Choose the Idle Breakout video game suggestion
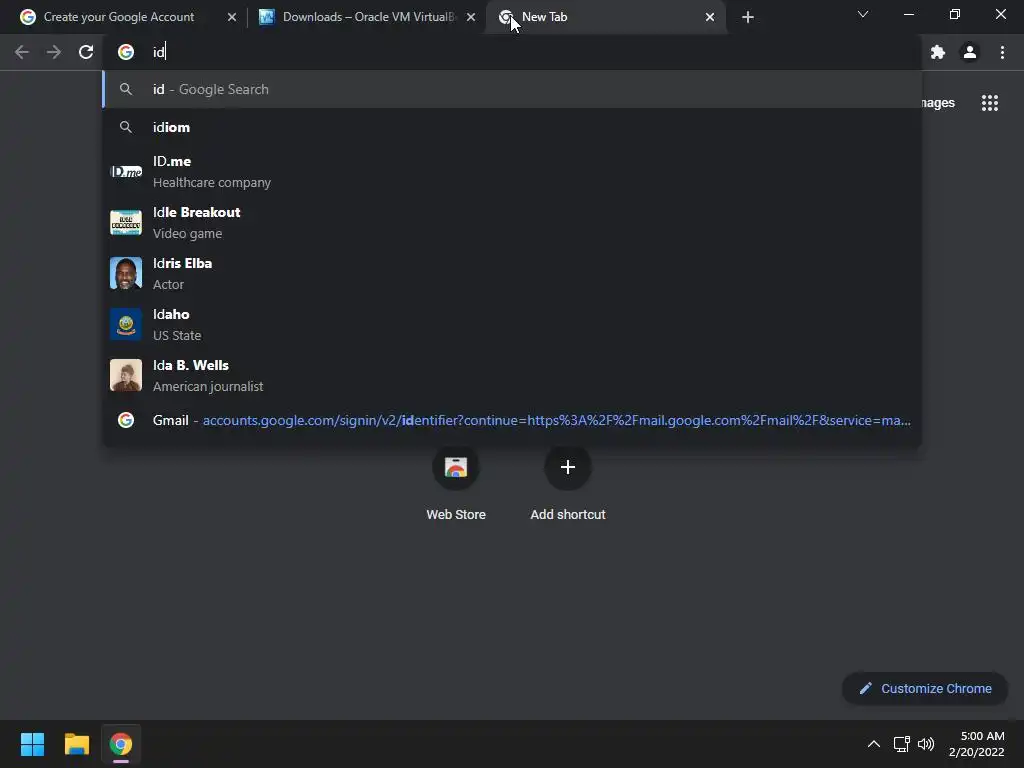 tap(512, 223)
